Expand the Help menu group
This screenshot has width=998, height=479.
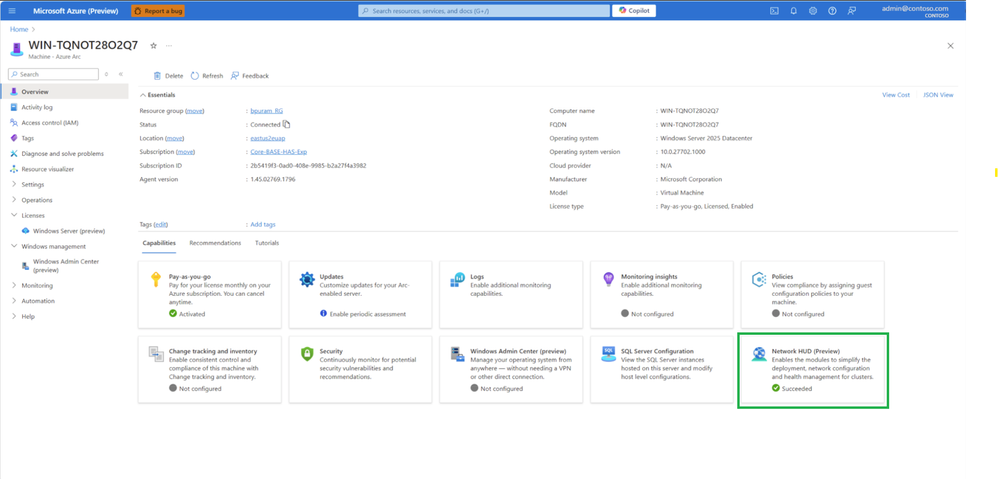click(x=15, y=316)
